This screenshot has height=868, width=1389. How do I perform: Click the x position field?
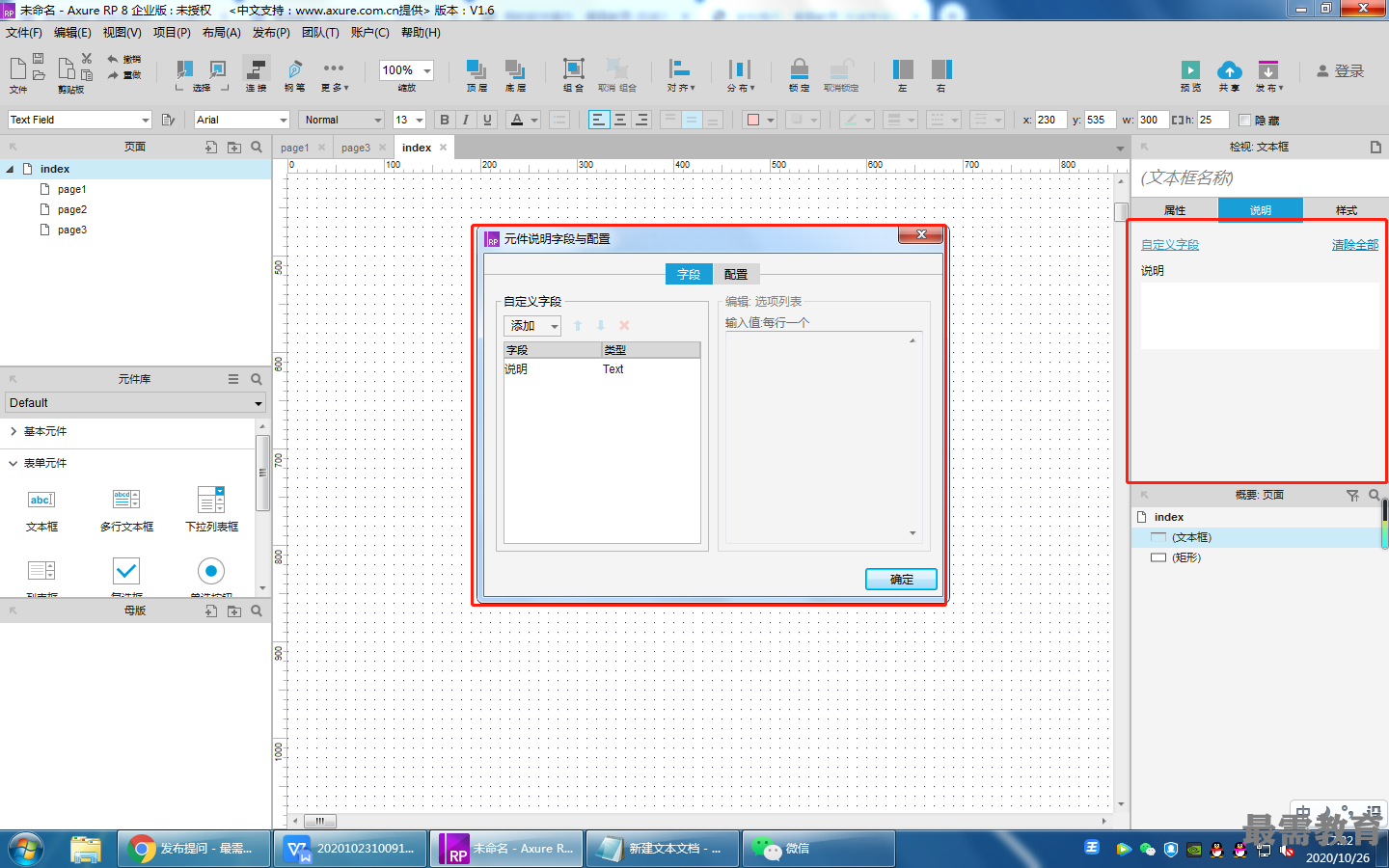[1051, 120]
